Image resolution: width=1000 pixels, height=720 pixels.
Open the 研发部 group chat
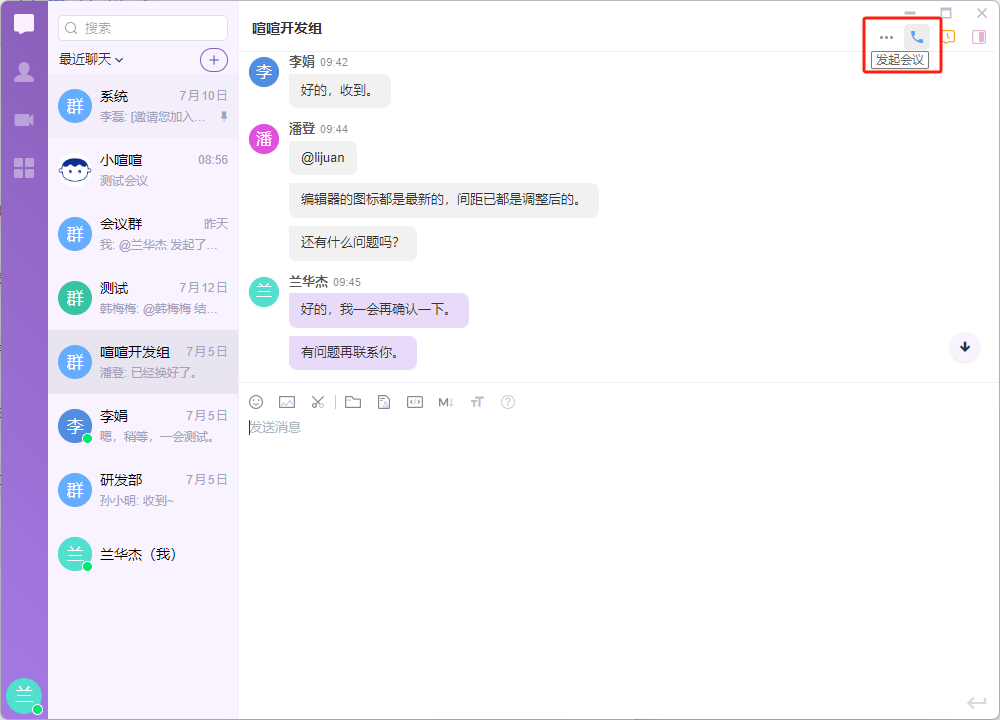pos(143,490)
